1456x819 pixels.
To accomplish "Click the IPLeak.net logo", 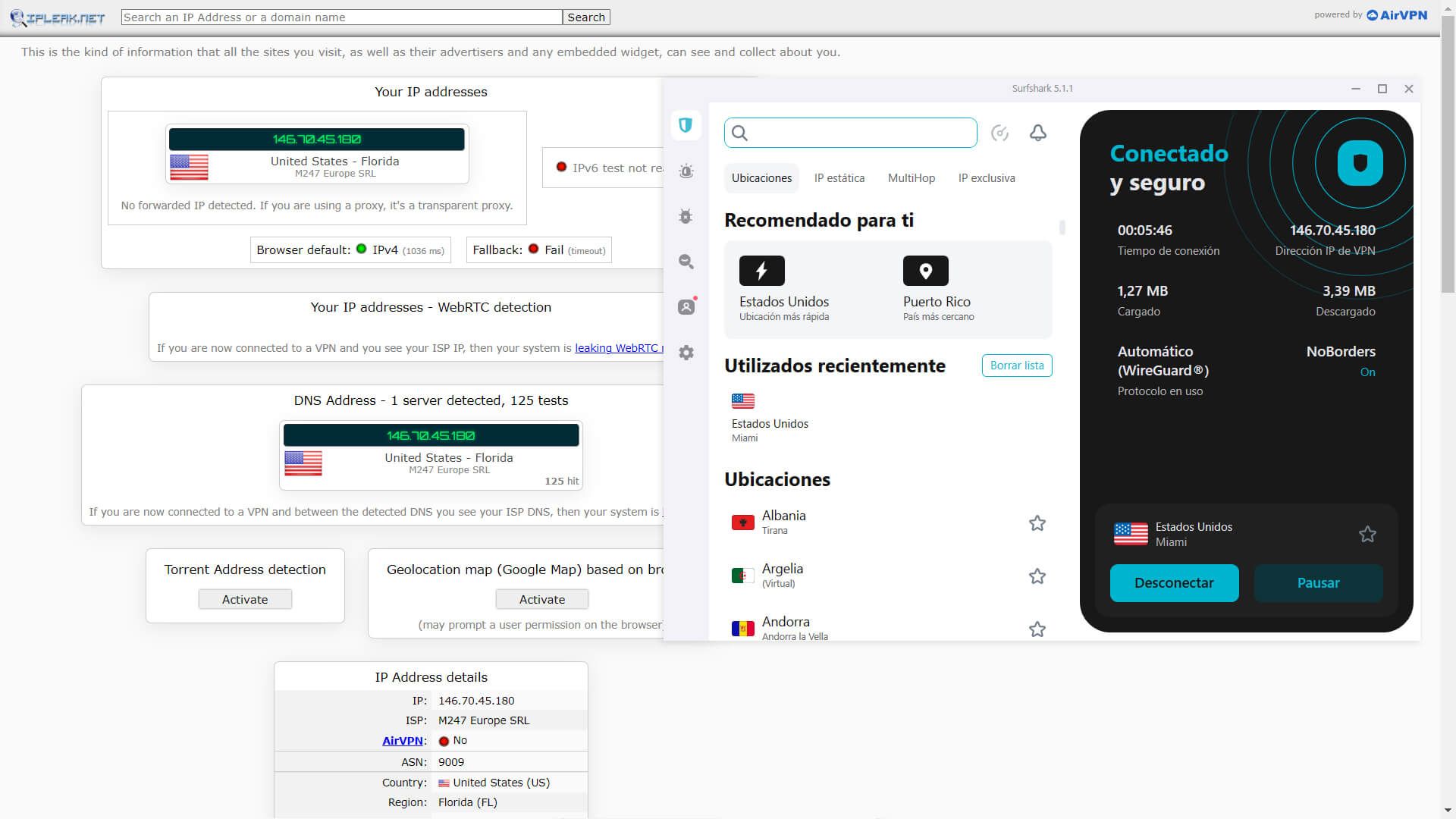I will tap(58, 17).
